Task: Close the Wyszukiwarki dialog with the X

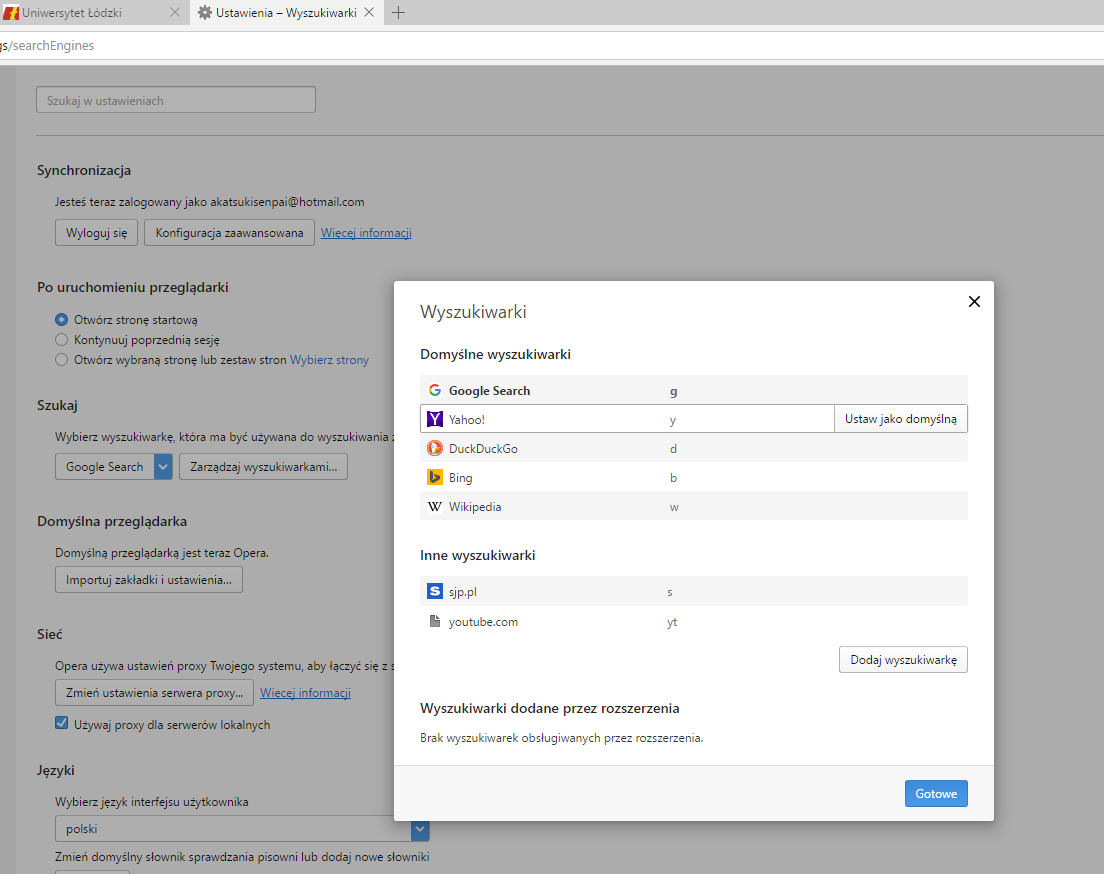Action: click(x=974, y=301)
